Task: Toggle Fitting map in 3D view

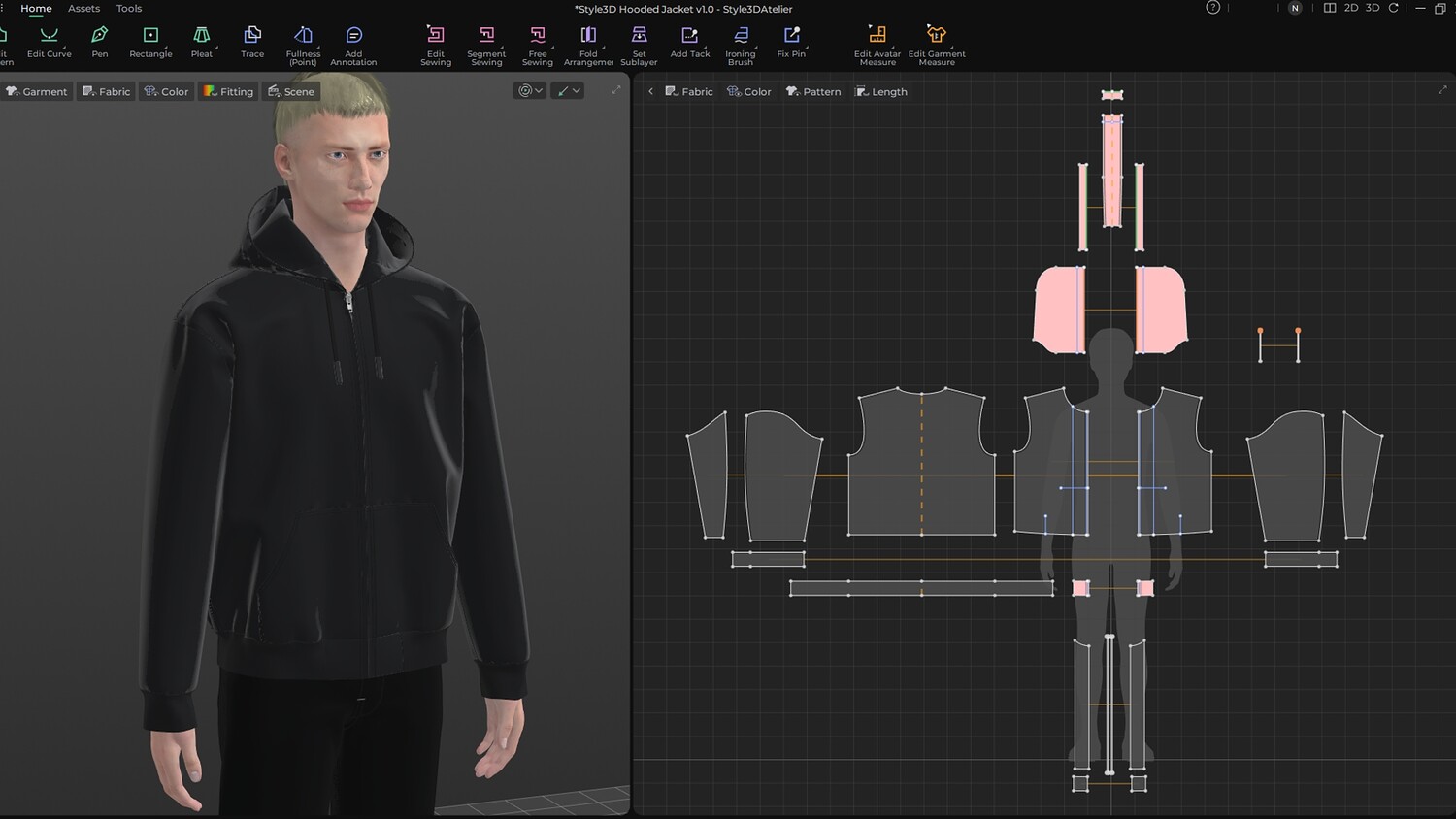Action: point(229,91)
